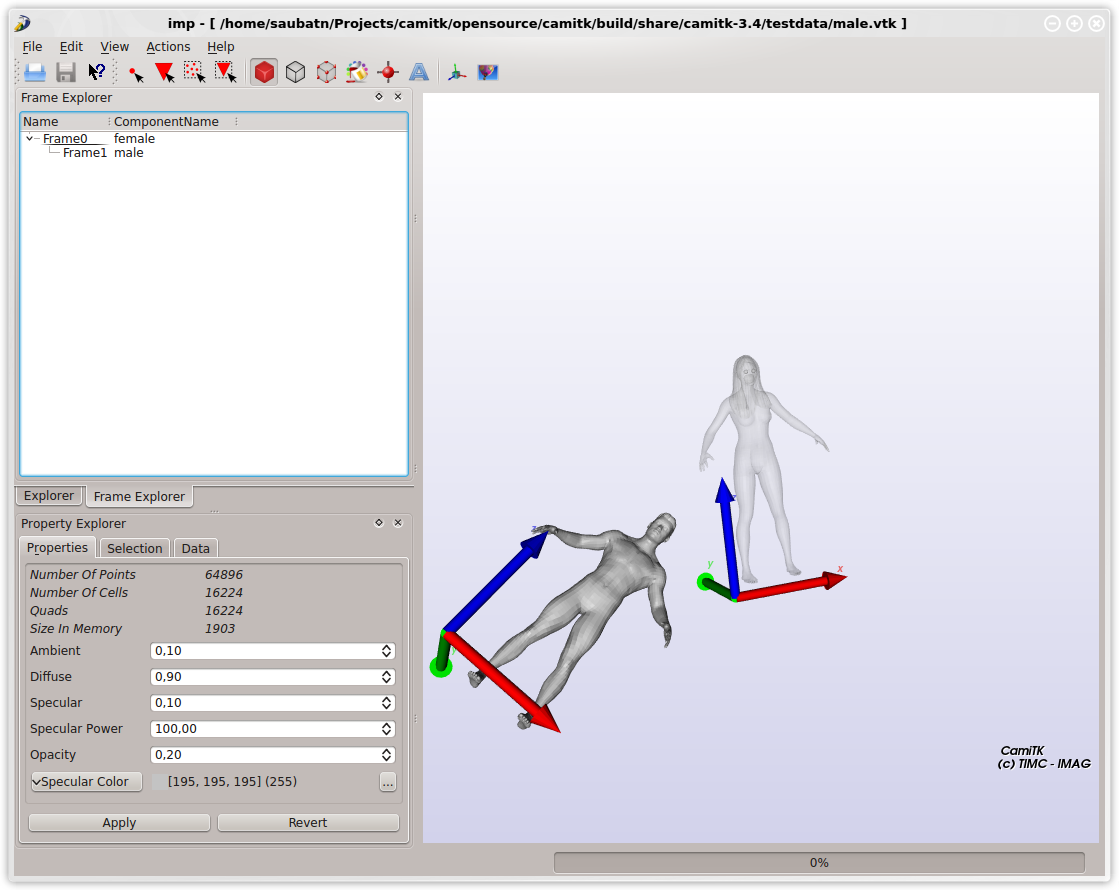The image size is (1119, 890).
Task: Click the wireframe cube render icon
Action: click(295, 72)
